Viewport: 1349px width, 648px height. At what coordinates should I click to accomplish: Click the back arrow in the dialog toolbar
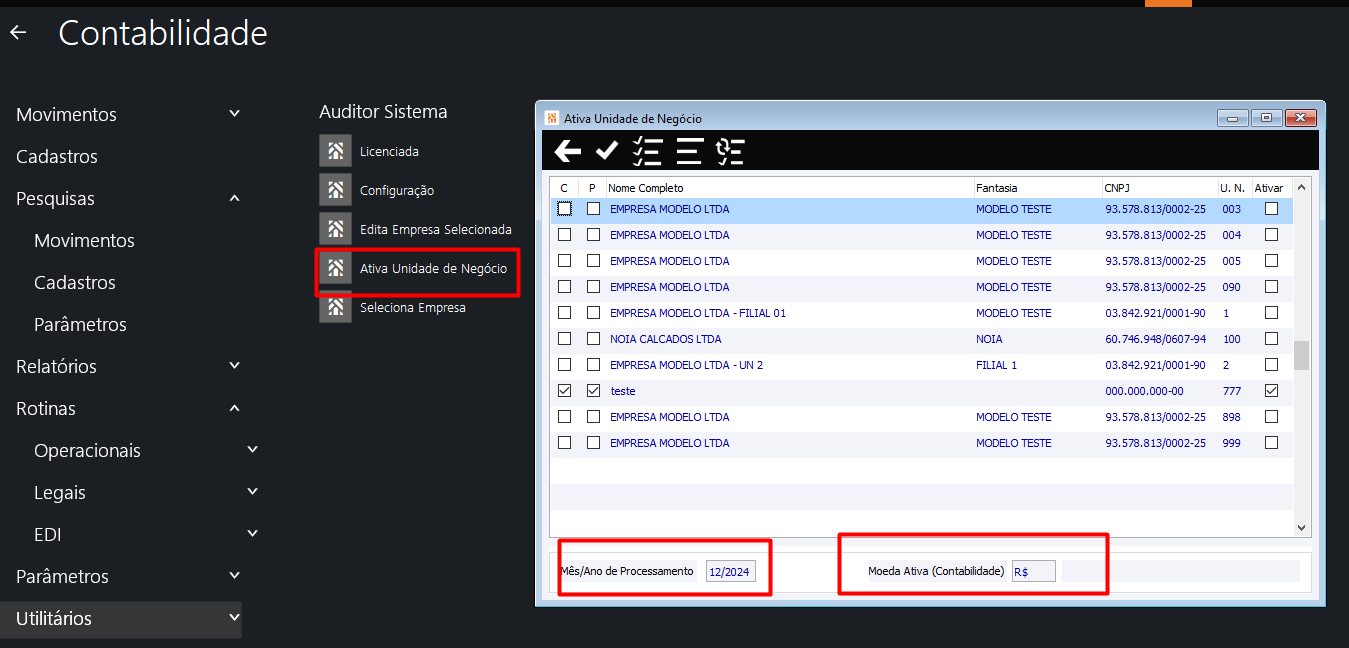coord(568,151)
